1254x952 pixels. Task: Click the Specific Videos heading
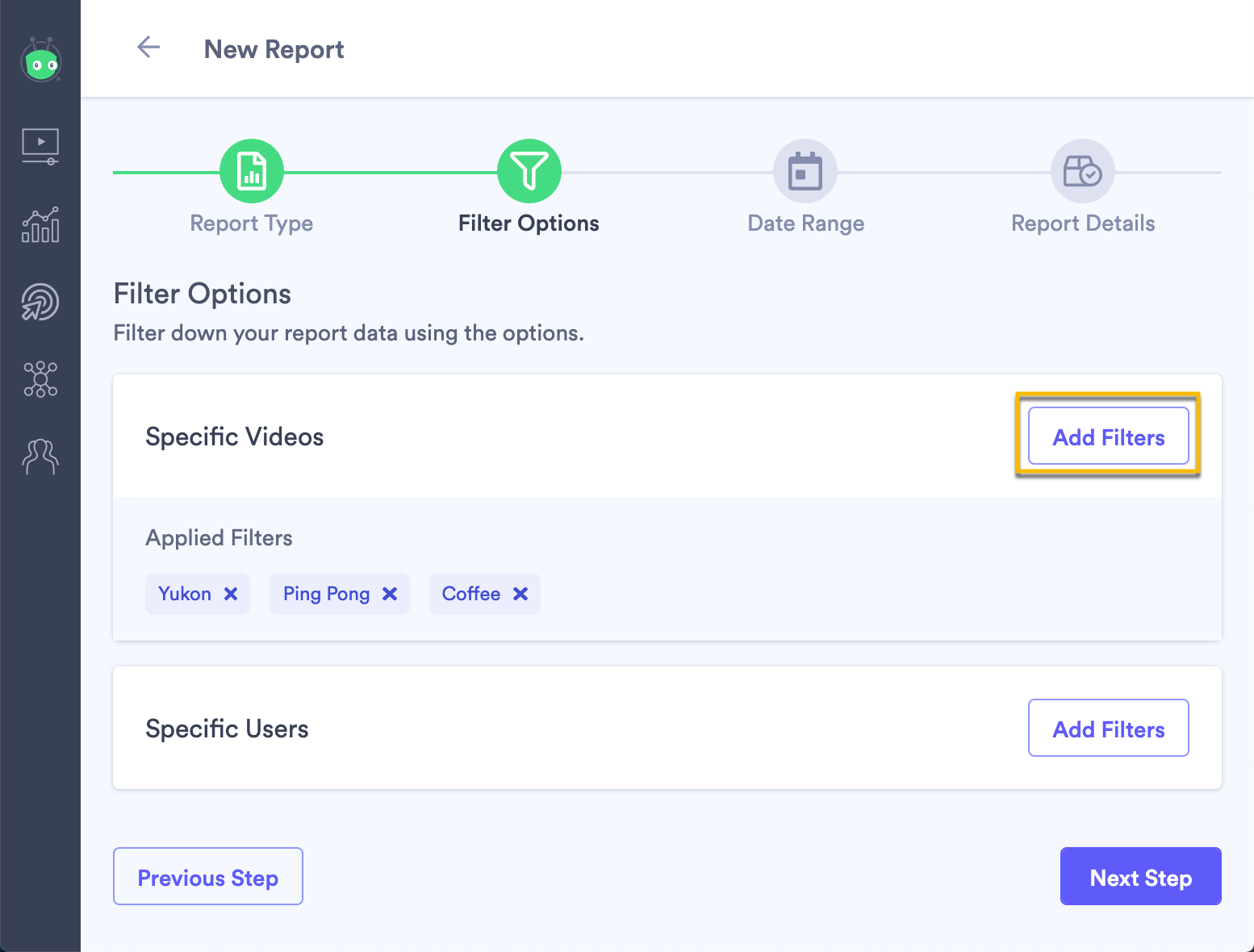tap(235, 436)
